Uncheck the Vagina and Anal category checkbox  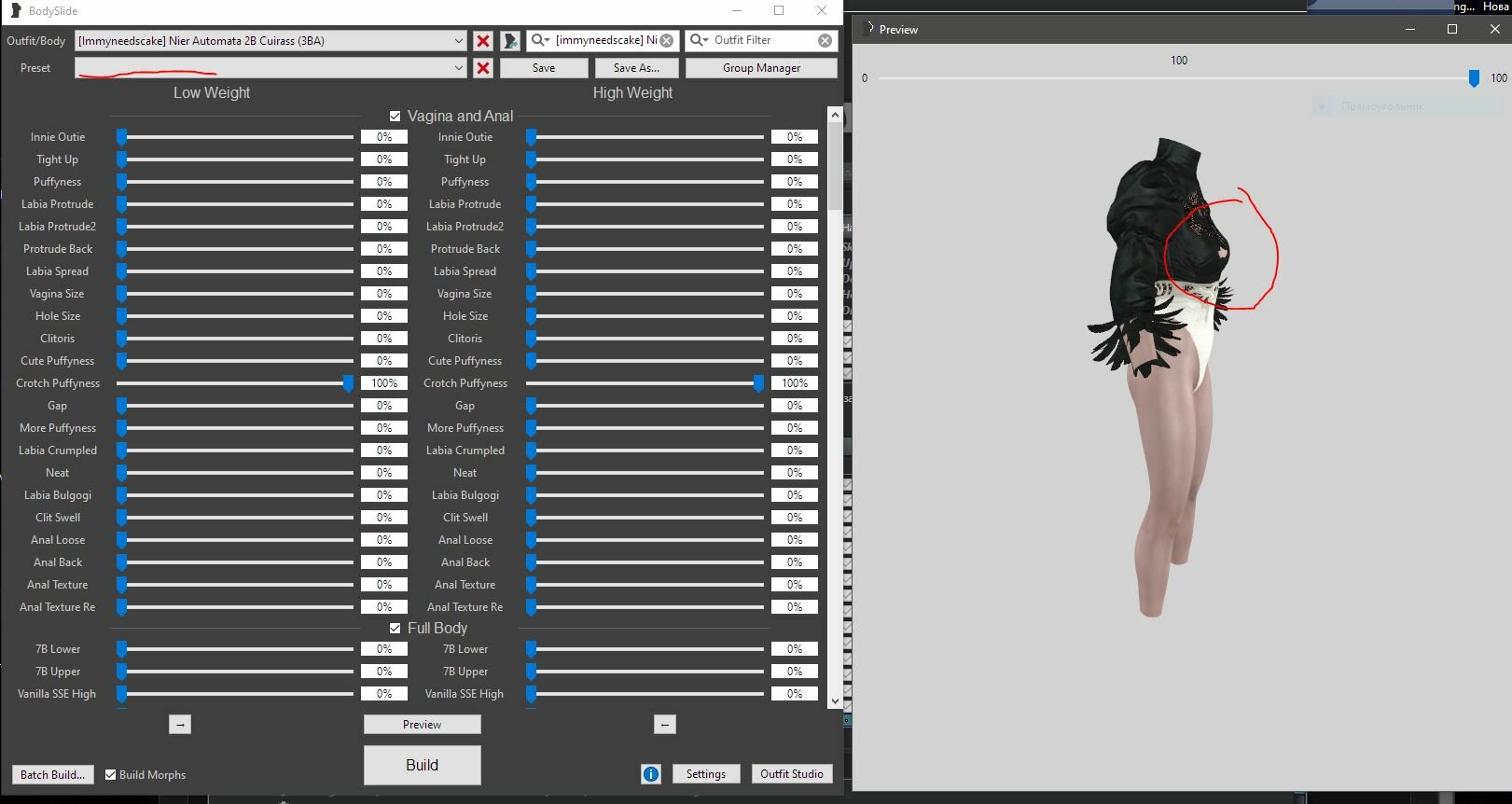click(x=395, y=117)
